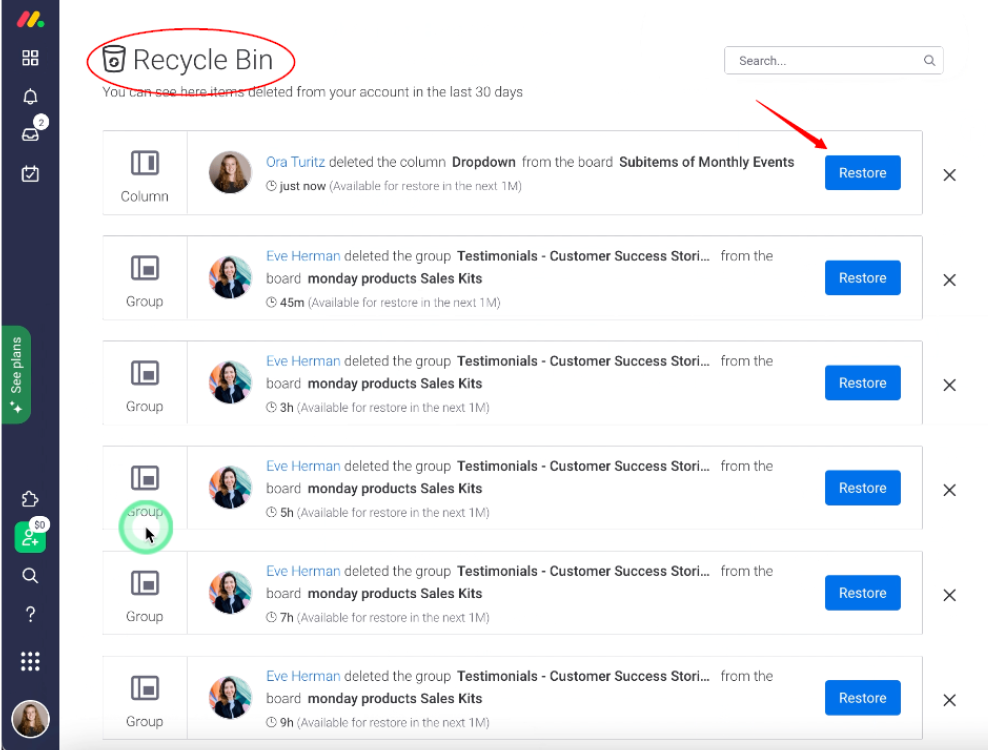Open Eve Herman link in 45m row
The width and height of the screenshot is (991, 750).
pos(303,256)
